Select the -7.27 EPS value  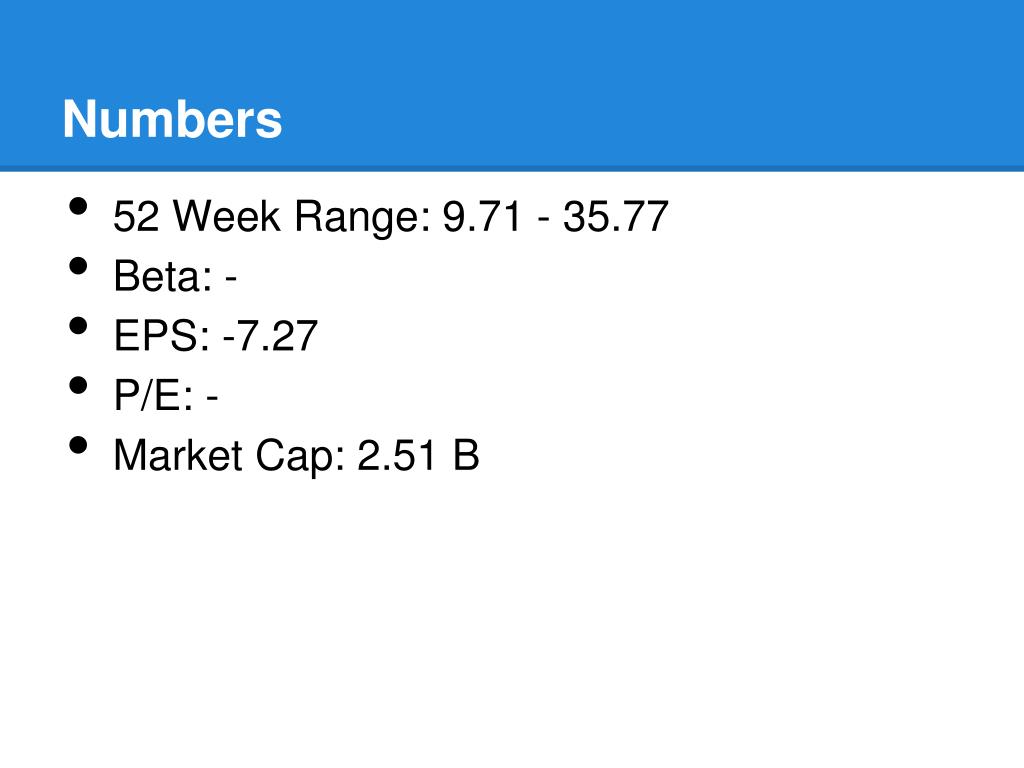click(270, 337)
